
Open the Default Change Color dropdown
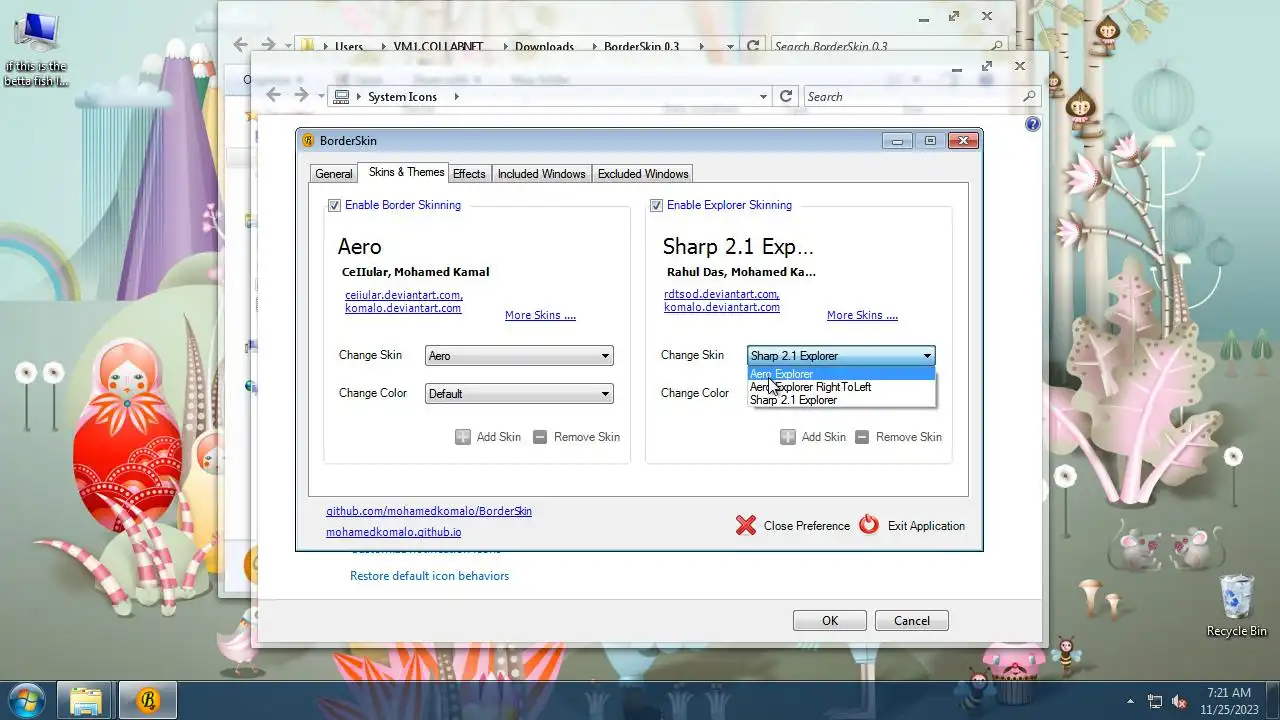(x=519, y=394)
